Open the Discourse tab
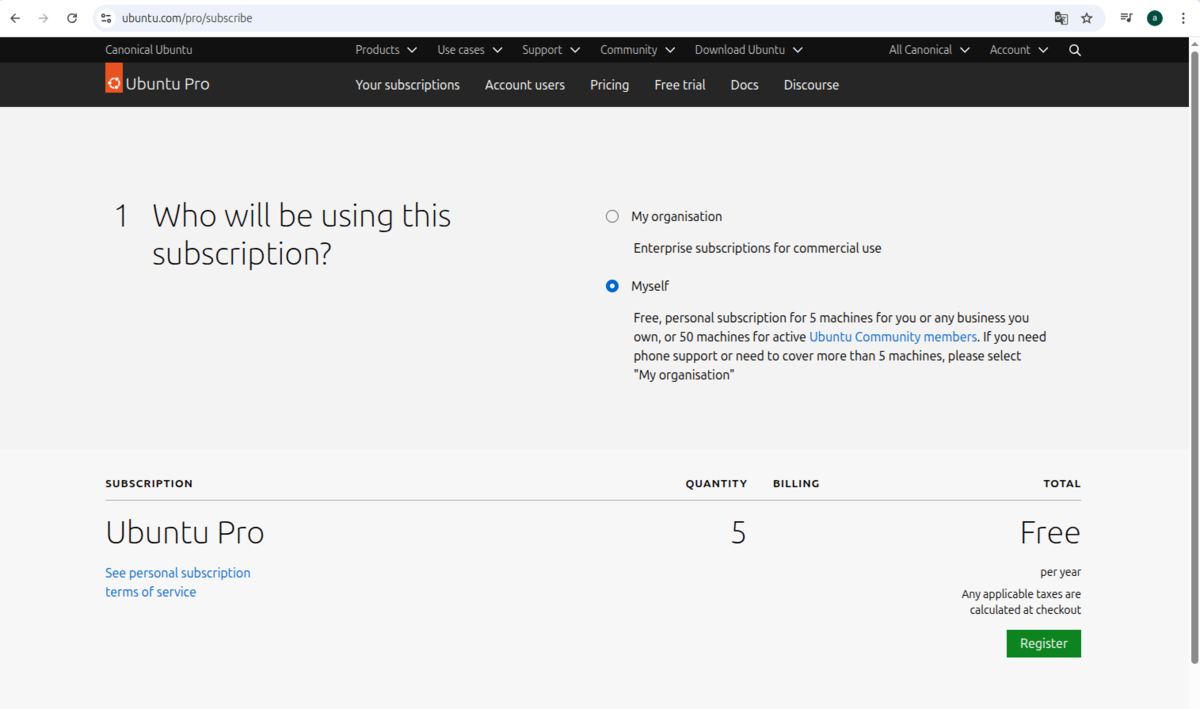This screenshot has height=709, width=1200. click(811, 85)
